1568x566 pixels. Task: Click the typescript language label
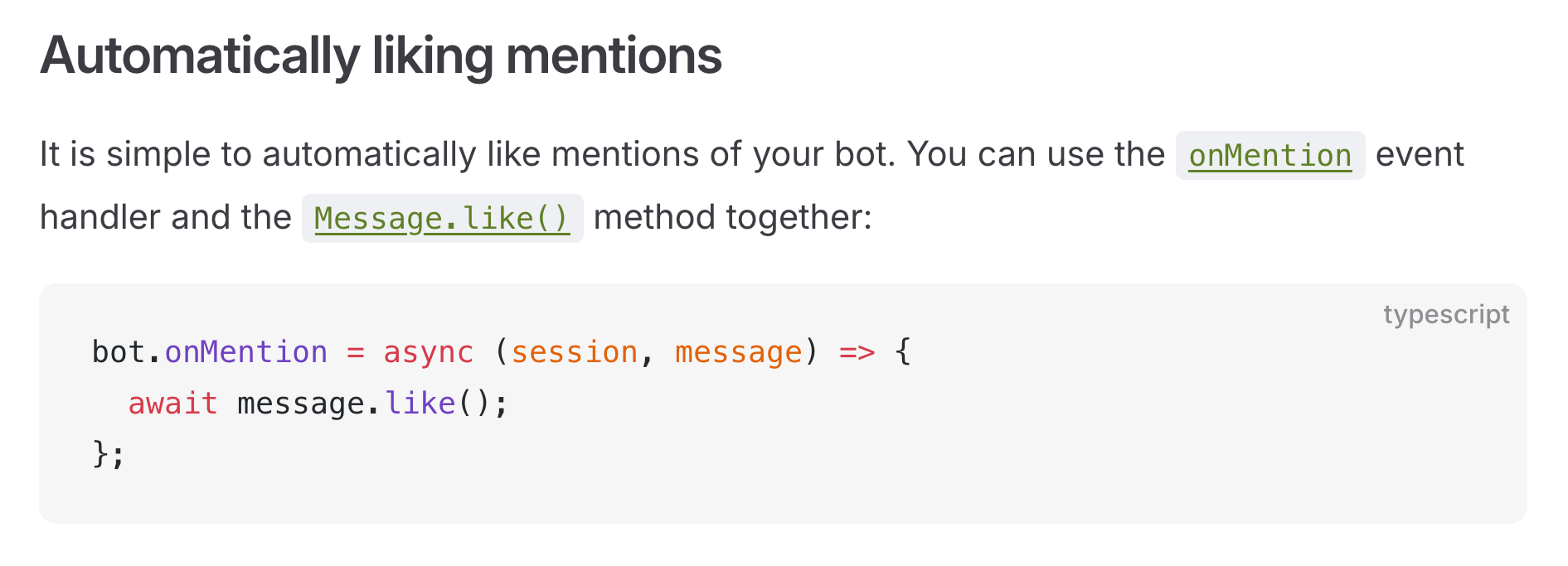pyautogui.click(x=1445, y=315)
